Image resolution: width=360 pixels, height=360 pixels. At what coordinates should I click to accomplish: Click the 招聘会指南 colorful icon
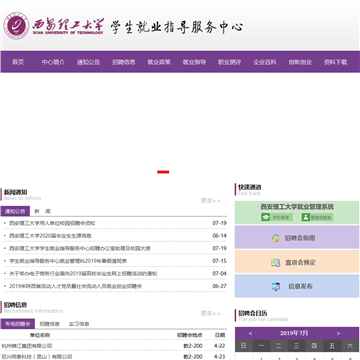pyautogui.click(x=276, y=238)
